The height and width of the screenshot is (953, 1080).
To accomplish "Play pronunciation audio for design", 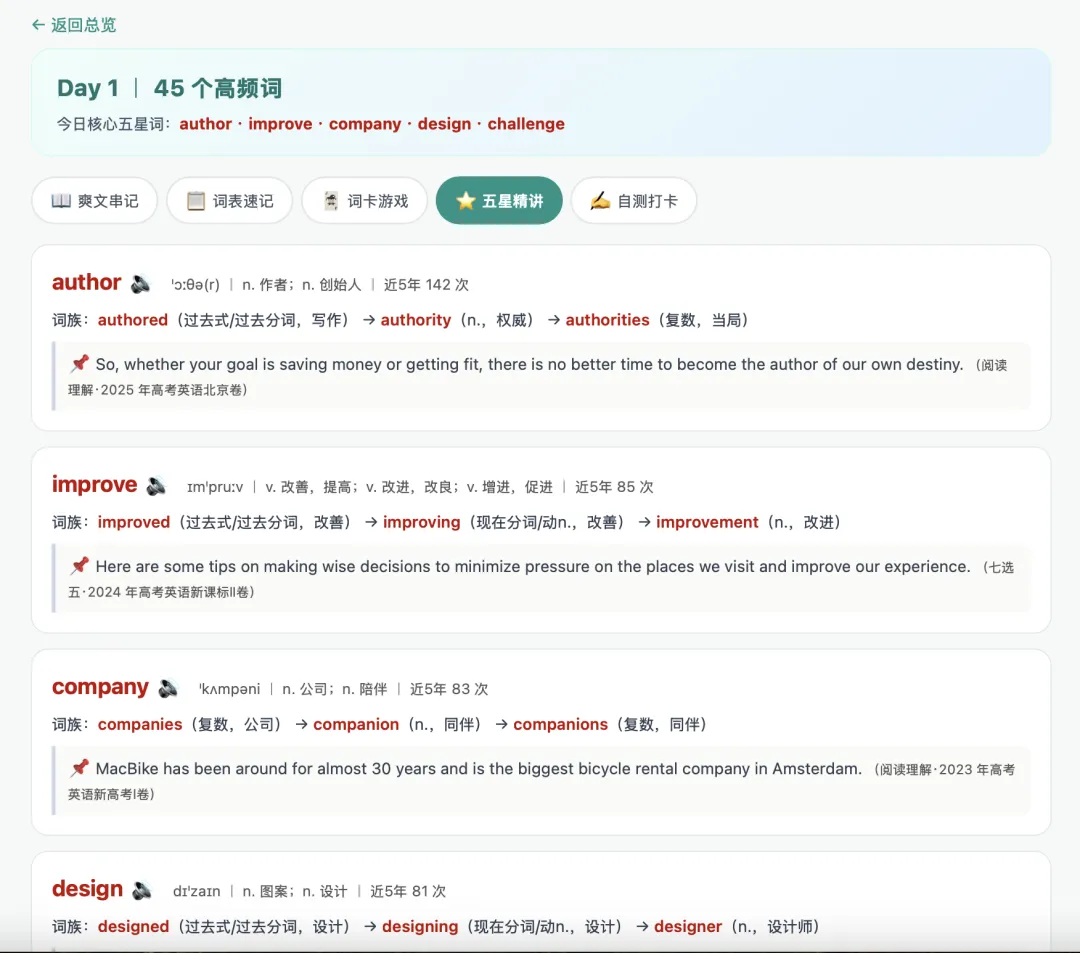I will [142, 890].
